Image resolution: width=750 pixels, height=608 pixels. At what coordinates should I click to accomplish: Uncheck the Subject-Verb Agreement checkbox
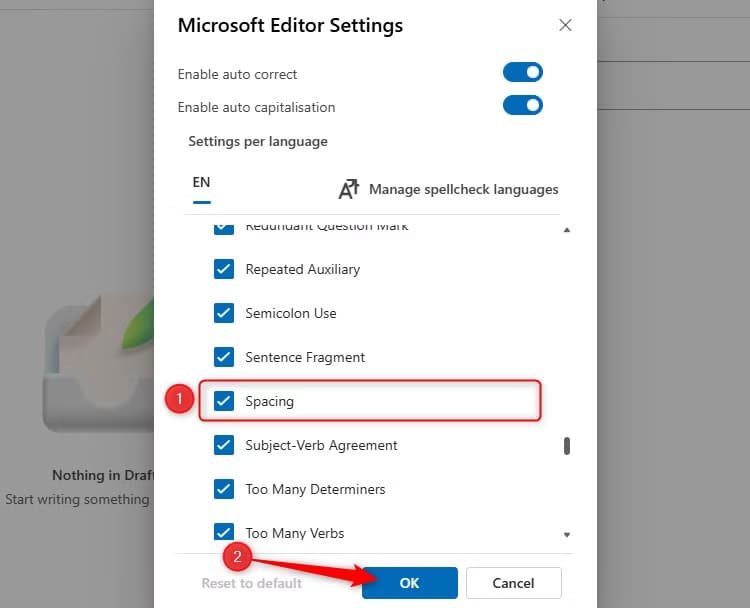coord(224,445)
